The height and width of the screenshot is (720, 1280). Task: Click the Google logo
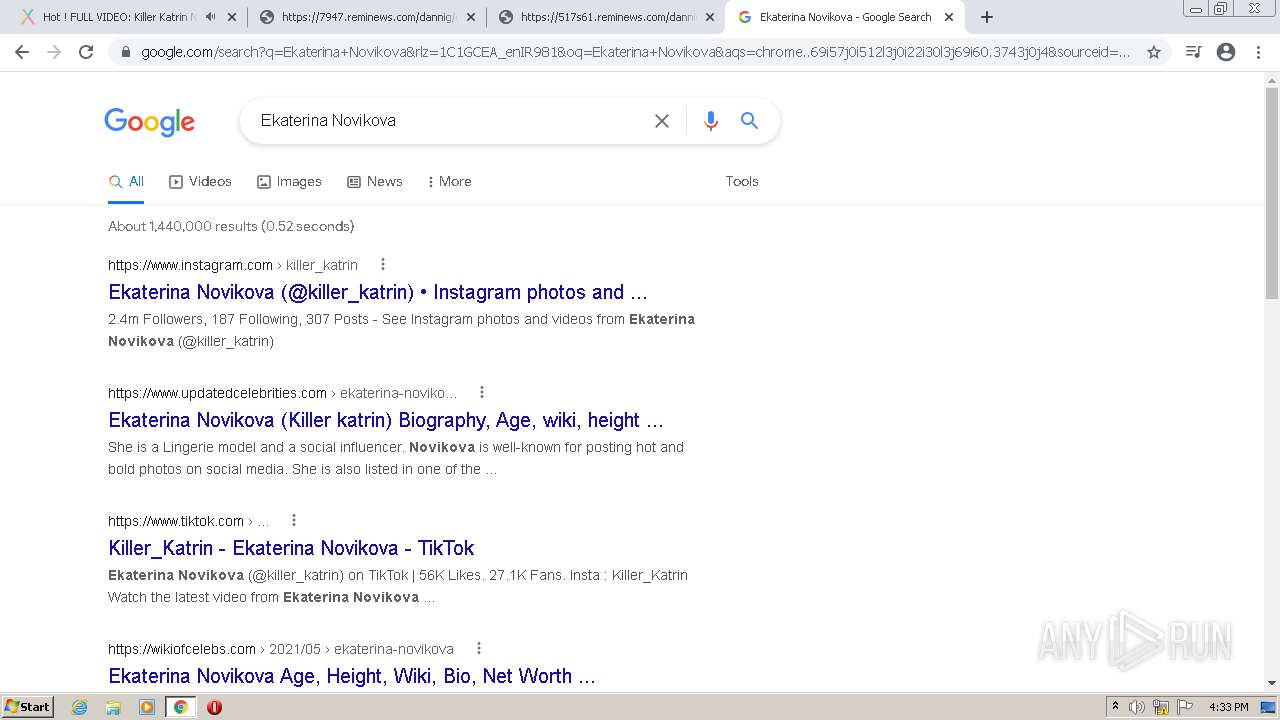point(149,122)
